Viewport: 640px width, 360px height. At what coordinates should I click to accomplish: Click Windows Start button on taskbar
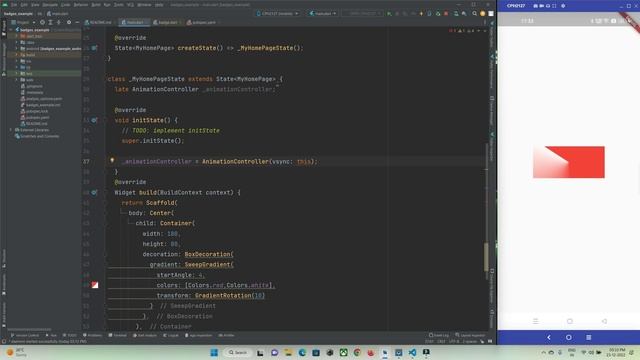(x=214, y=352)
